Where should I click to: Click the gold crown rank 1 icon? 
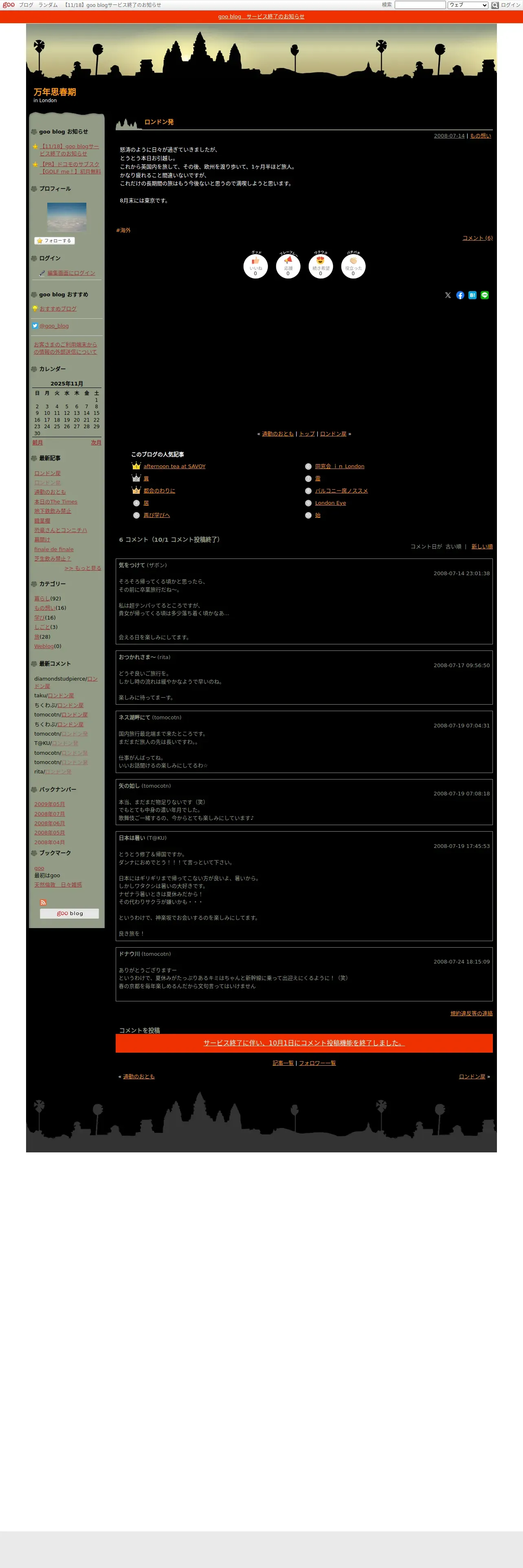point(136,466)
